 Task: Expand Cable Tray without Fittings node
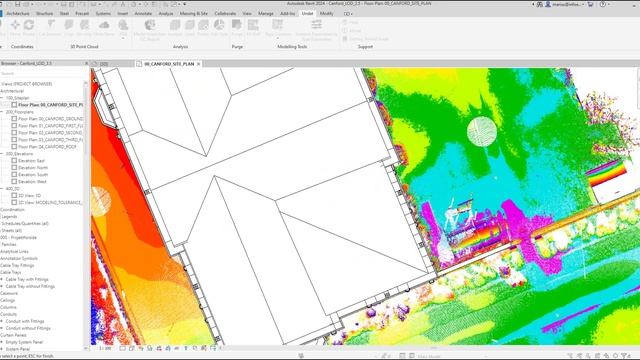[2, 287]
